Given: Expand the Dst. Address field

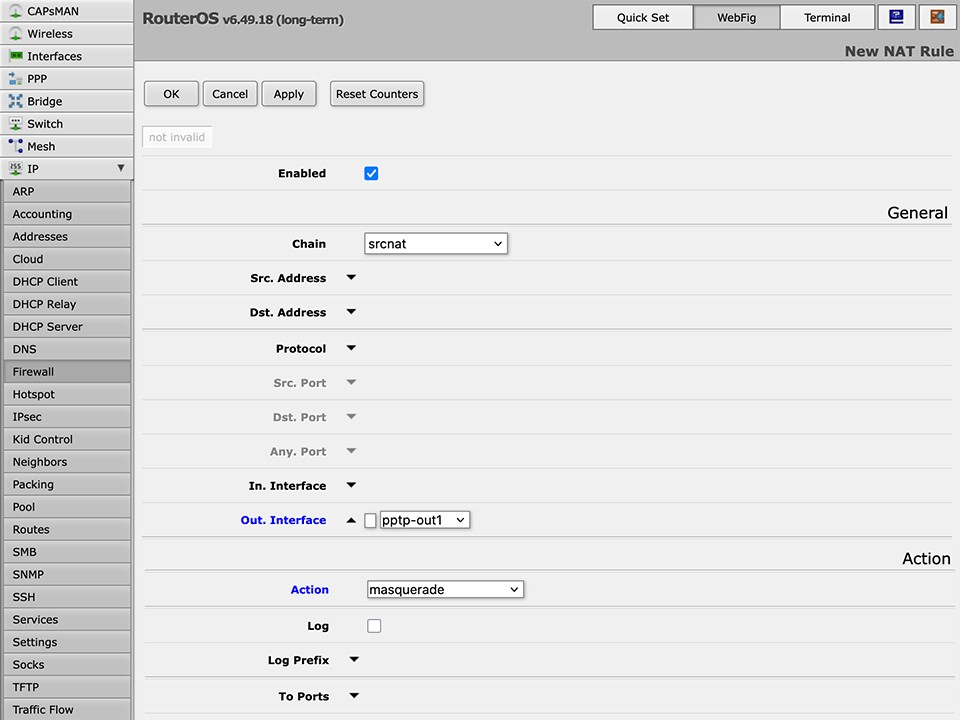Looking at the screenshot, I should pyautogui.click(x=350, y=312).
